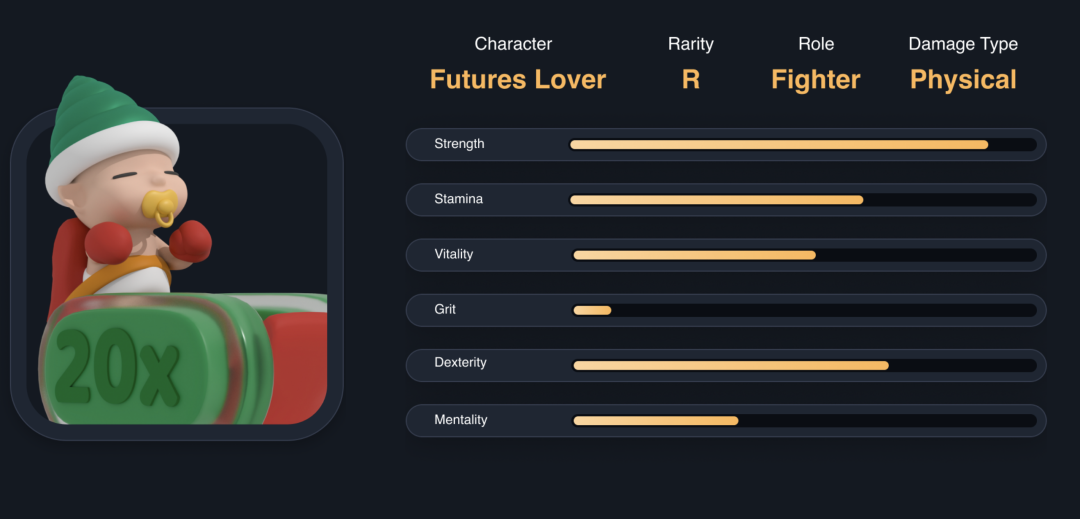
Task: Select the Physical damage type value
Action: coord(962,80)
